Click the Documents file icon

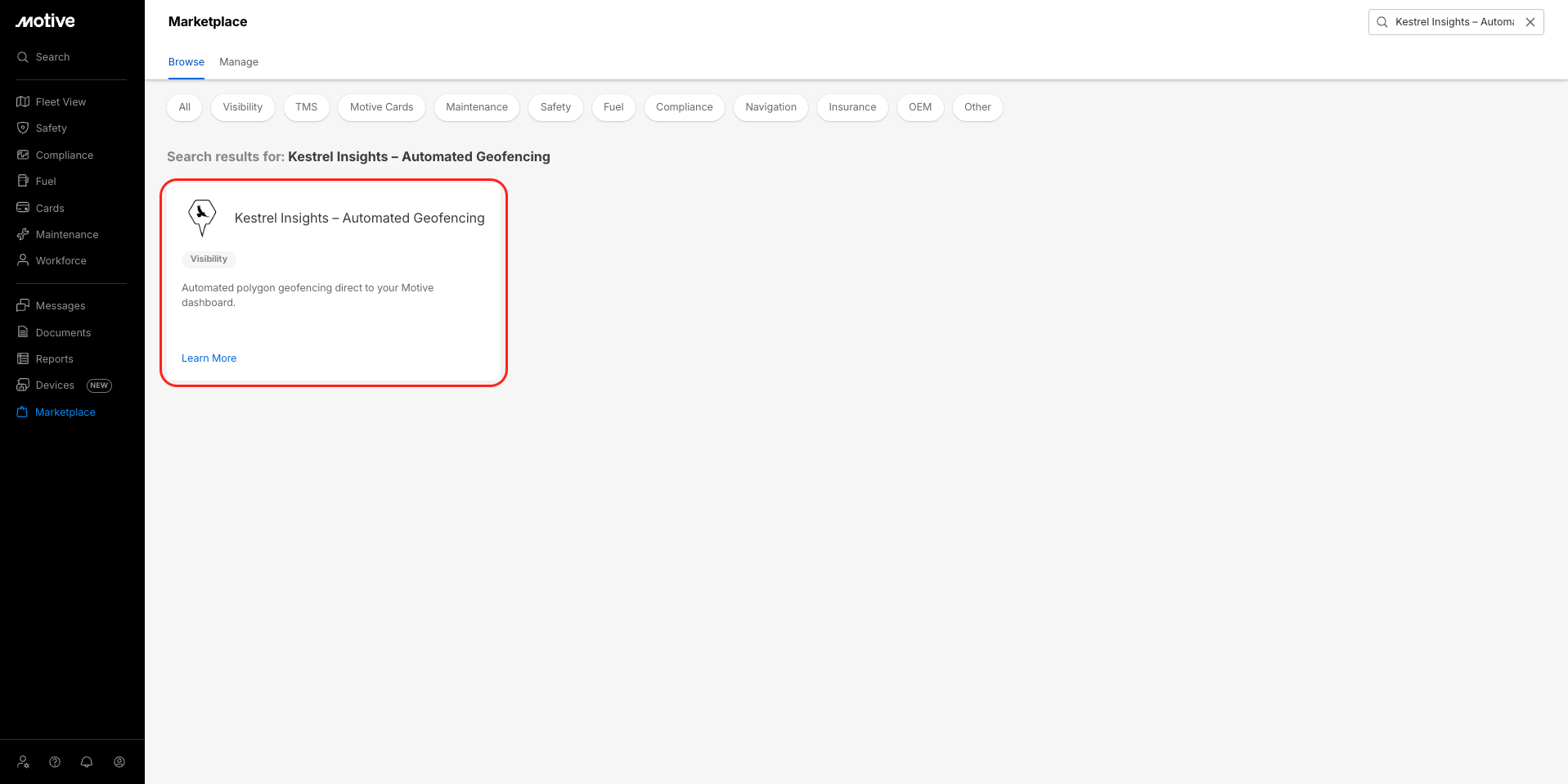click(x=23, y=332)
